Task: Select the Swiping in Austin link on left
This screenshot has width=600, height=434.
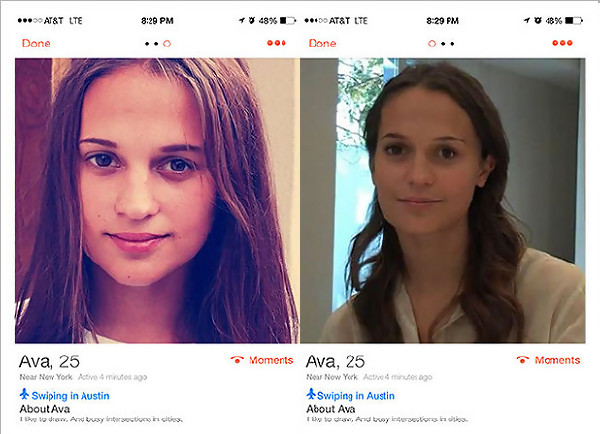Action: (70, 396)
